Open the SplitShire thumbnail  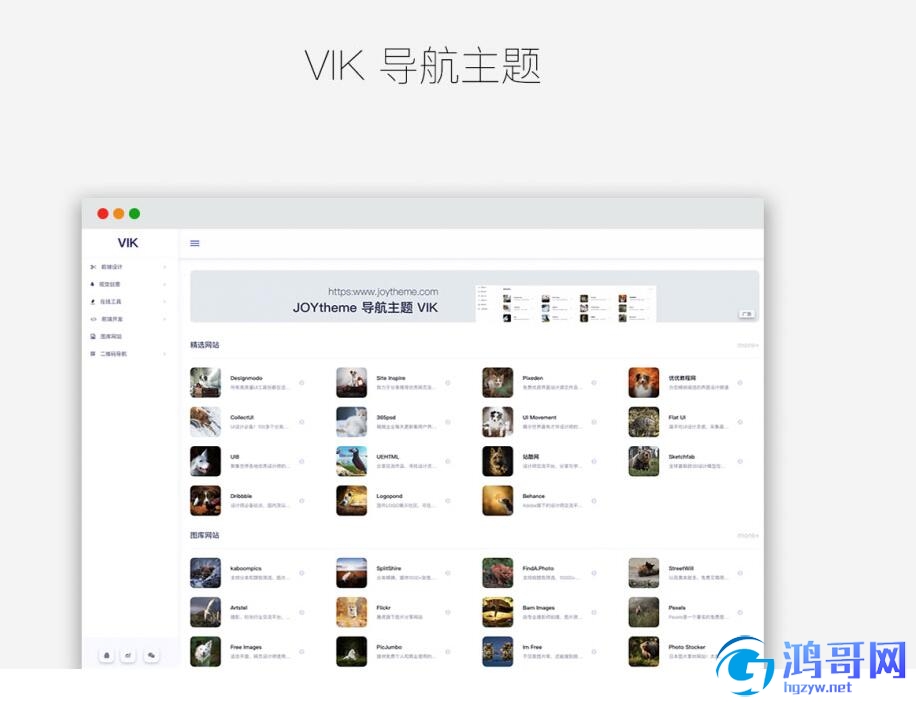pyautogui.click(x=352, y=573)
